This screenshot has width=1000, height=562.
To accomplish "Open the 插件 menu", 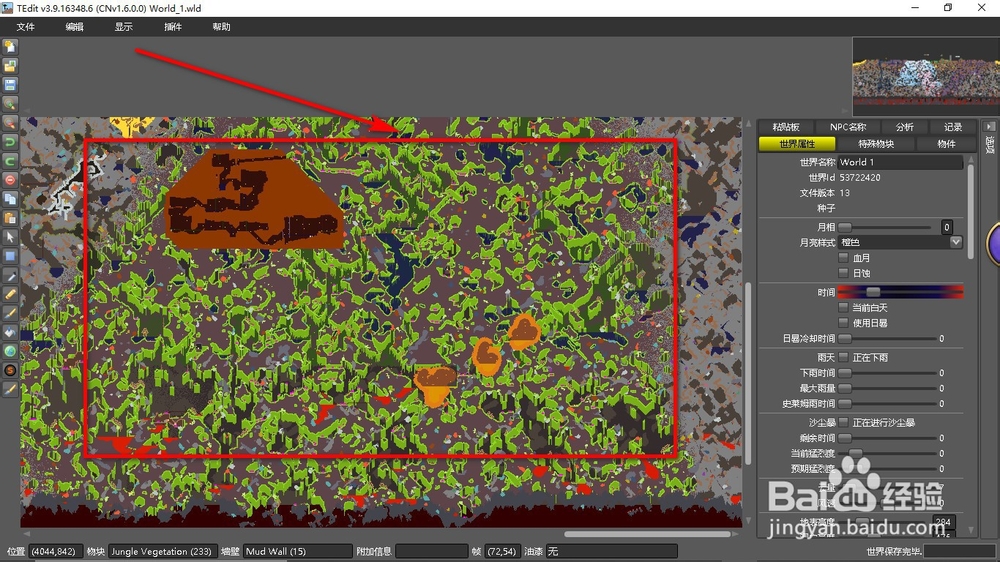I will coord(173,27).
